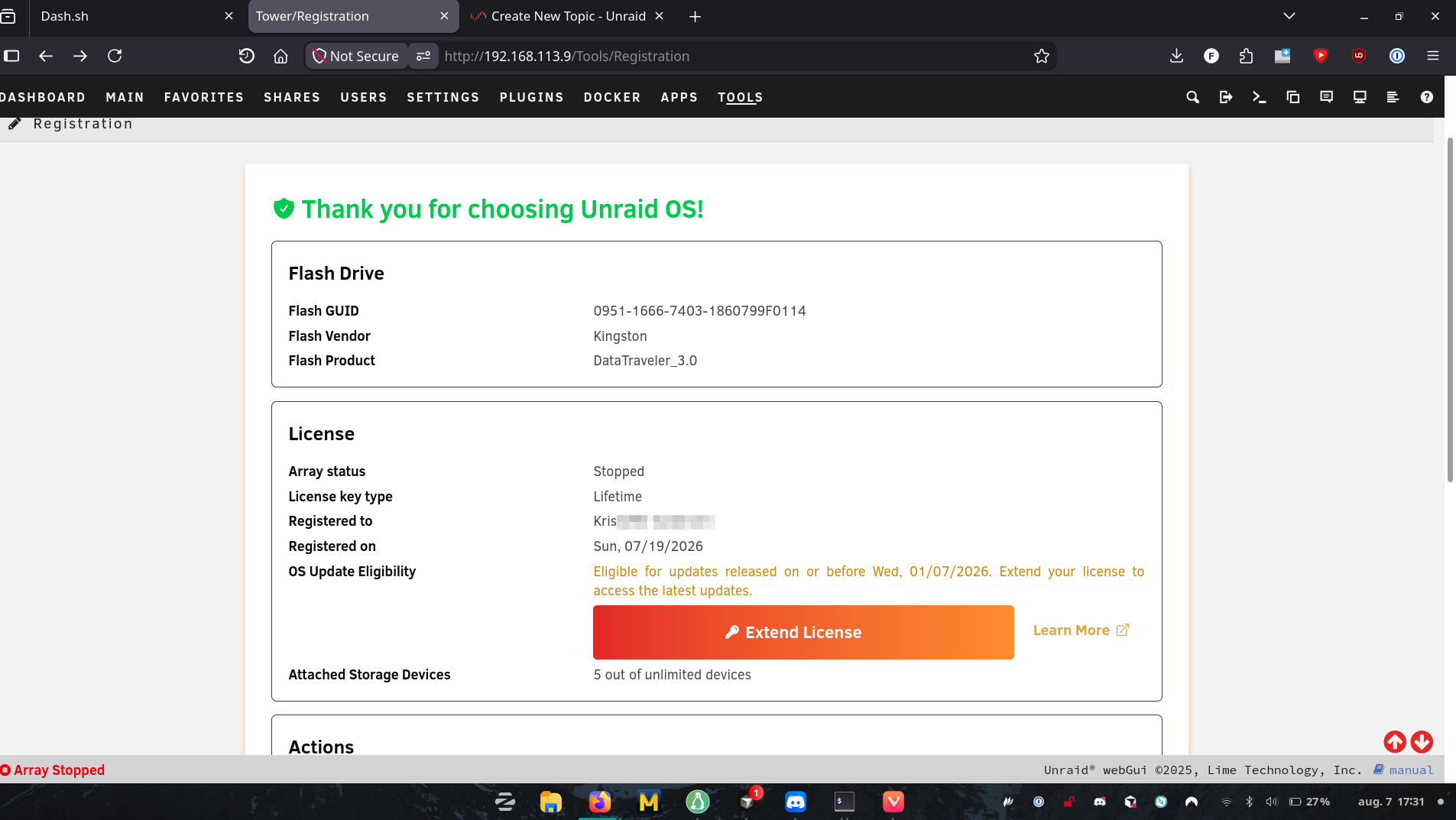Open the browser hamburger menu
The image size is (1456, 820).
pyautogui.click(x=1433, y=56)
